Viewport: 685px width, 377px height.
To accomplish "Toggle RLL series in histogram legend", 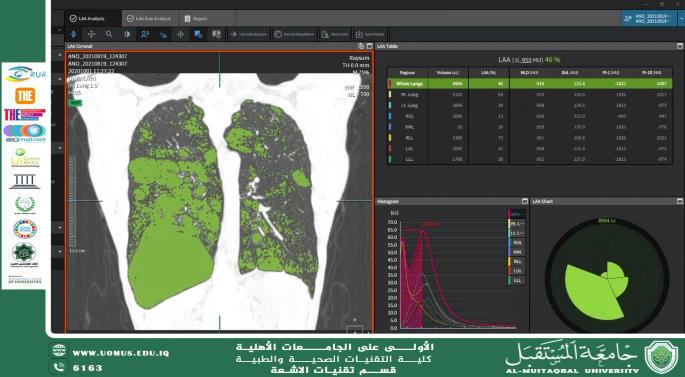I will 516,261.
